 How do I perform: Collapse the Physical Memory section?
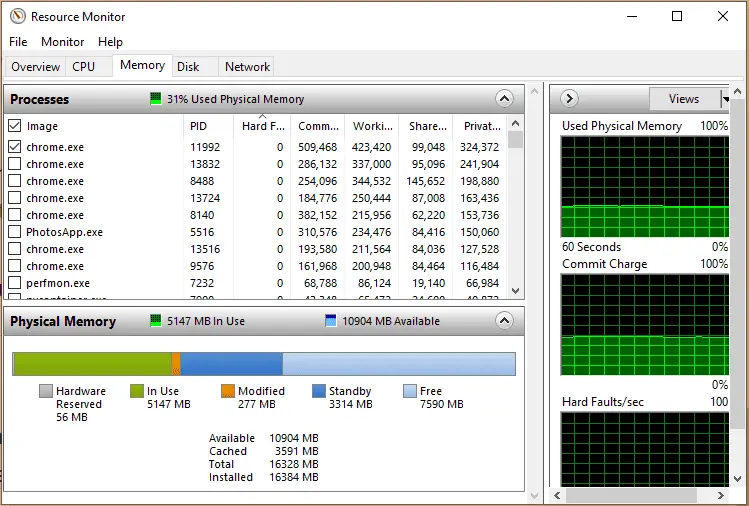504,321
